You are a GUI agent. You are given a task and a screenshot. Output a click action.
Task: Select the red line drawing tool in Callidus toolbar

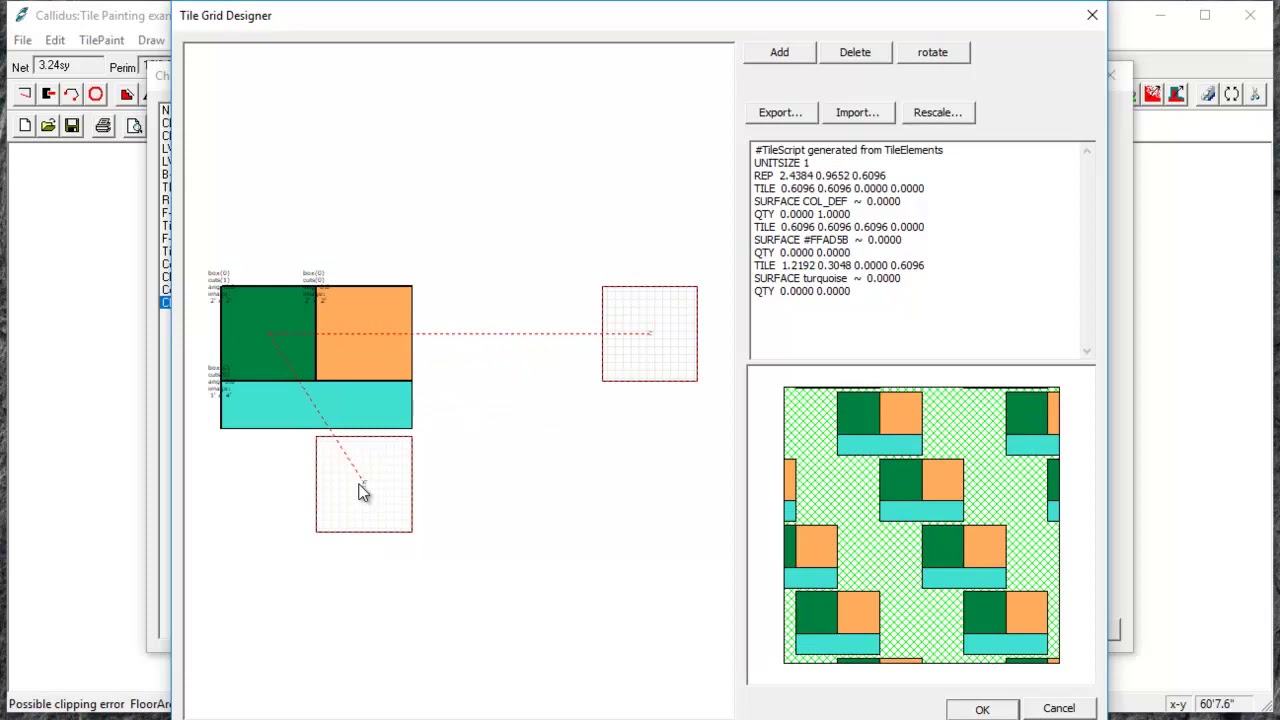click(x=24, y=94)
